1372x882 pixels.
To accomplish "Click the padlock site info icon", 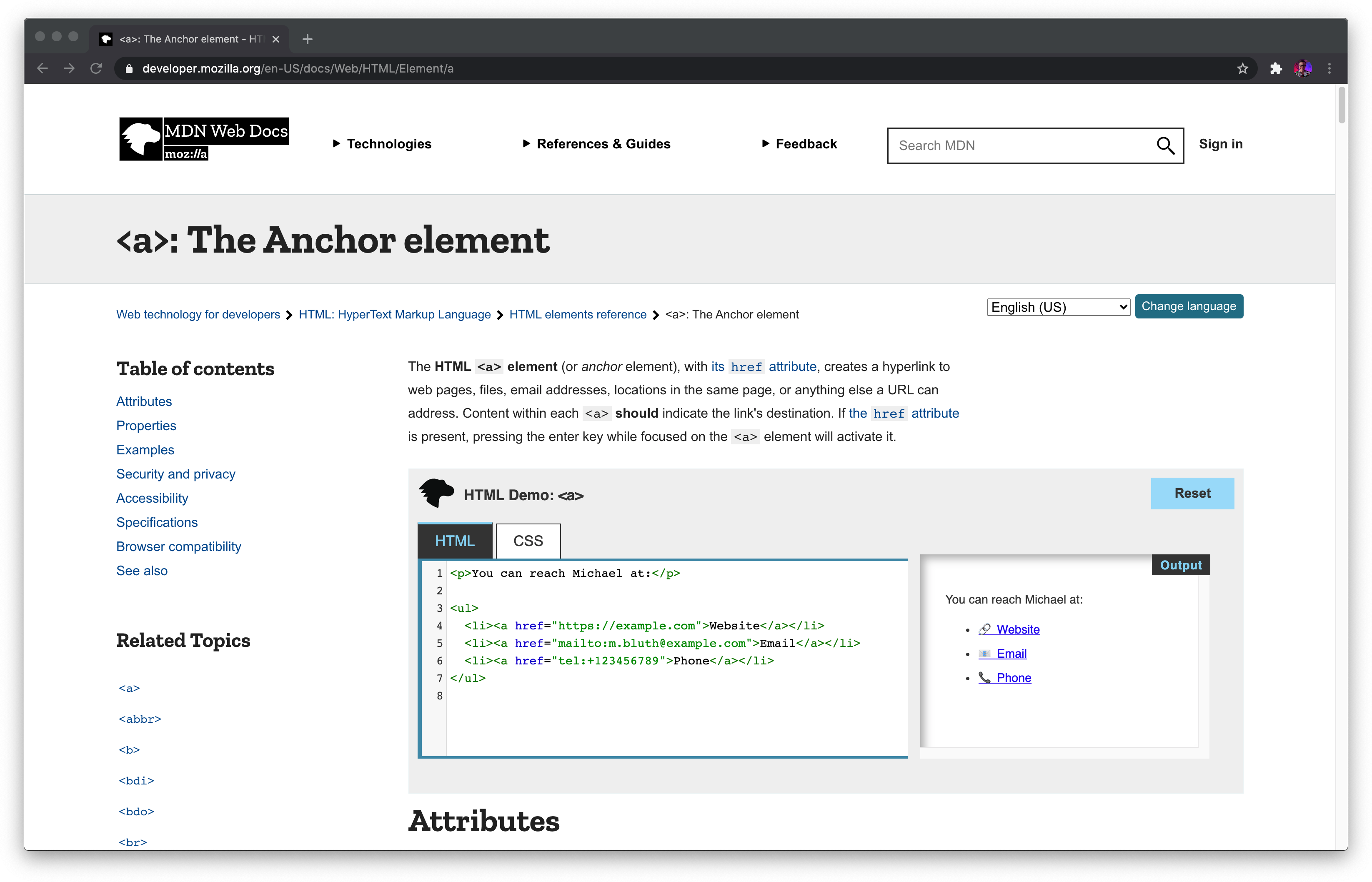I will pyautogui.click(x=130, y=69).
